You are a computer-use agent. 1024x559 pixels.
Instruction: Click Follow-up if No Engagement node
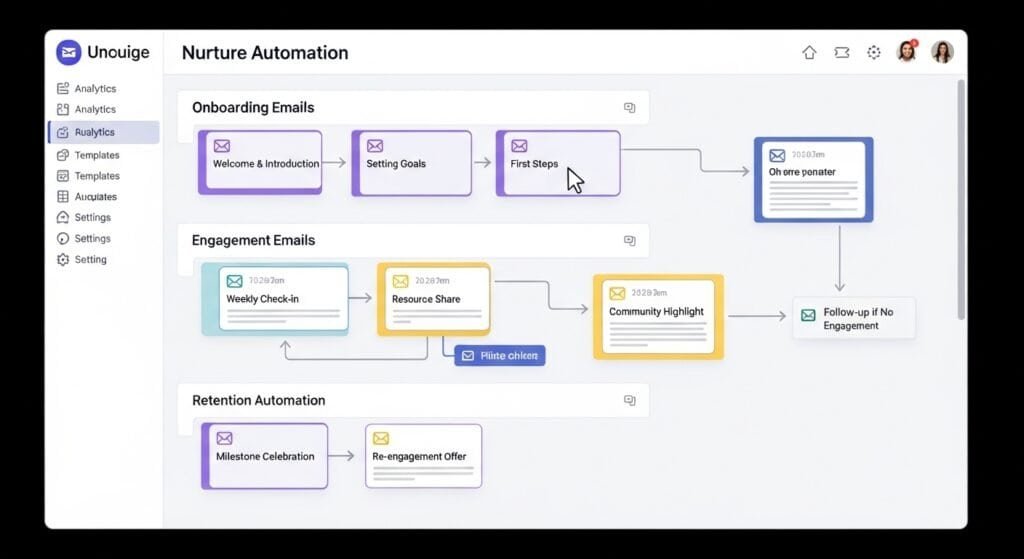[854, 319]
